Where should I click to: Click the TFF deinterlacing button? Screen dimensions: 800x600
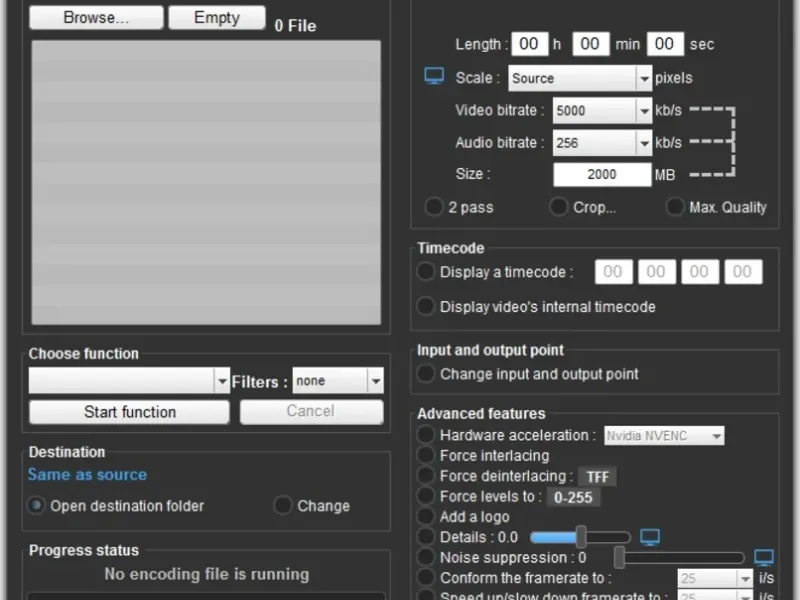tap(597, 477)
